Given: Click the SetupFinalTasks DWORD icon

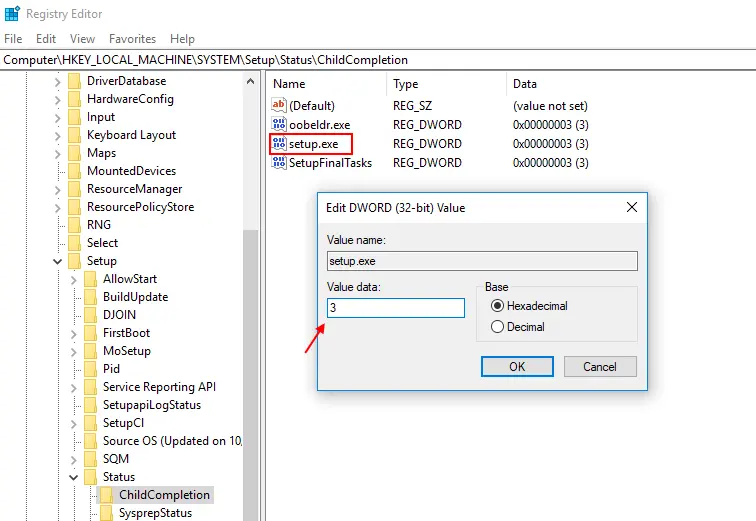Looking at the screenshot, I should [279, 162].
